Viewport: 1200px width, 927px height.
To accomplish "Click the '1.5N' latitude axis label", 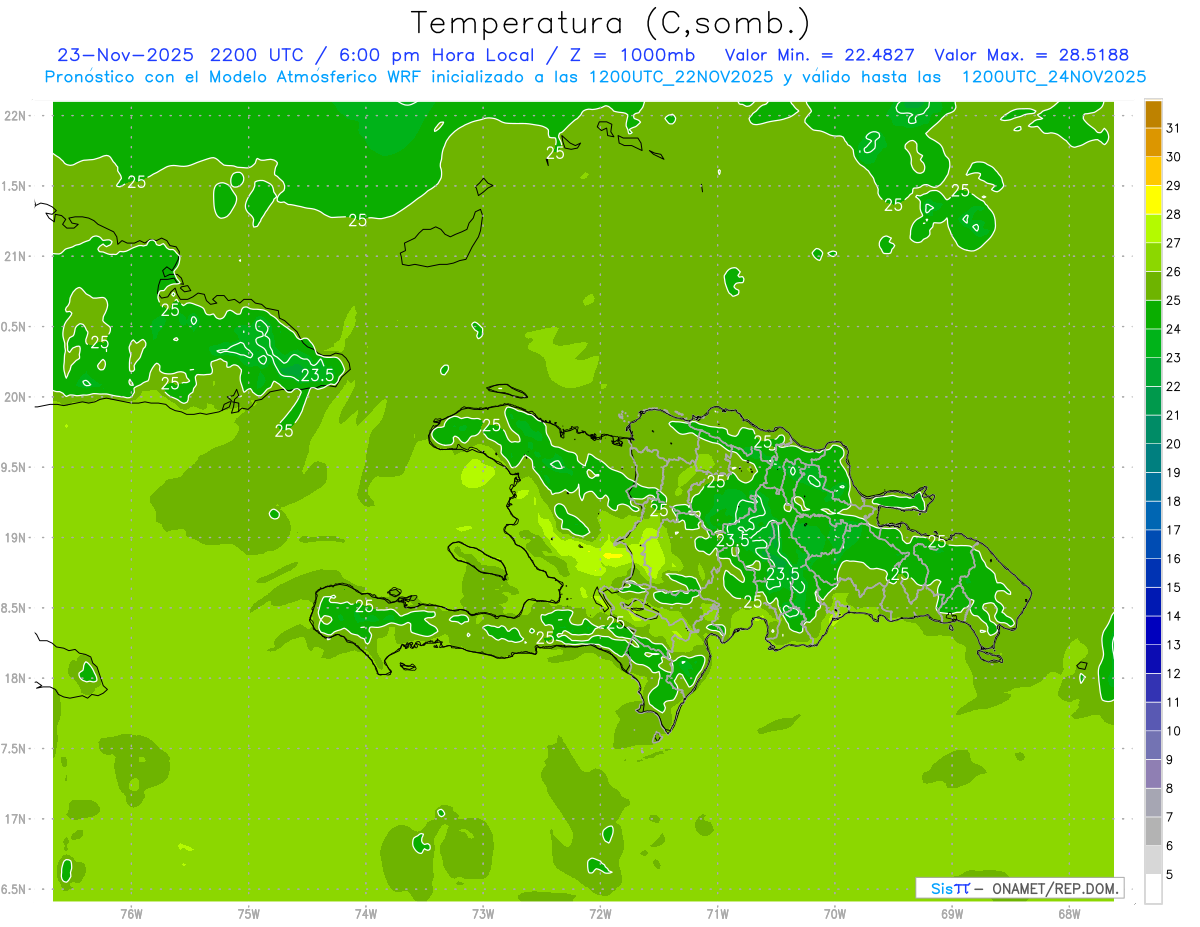I will (x=15, y=186).
